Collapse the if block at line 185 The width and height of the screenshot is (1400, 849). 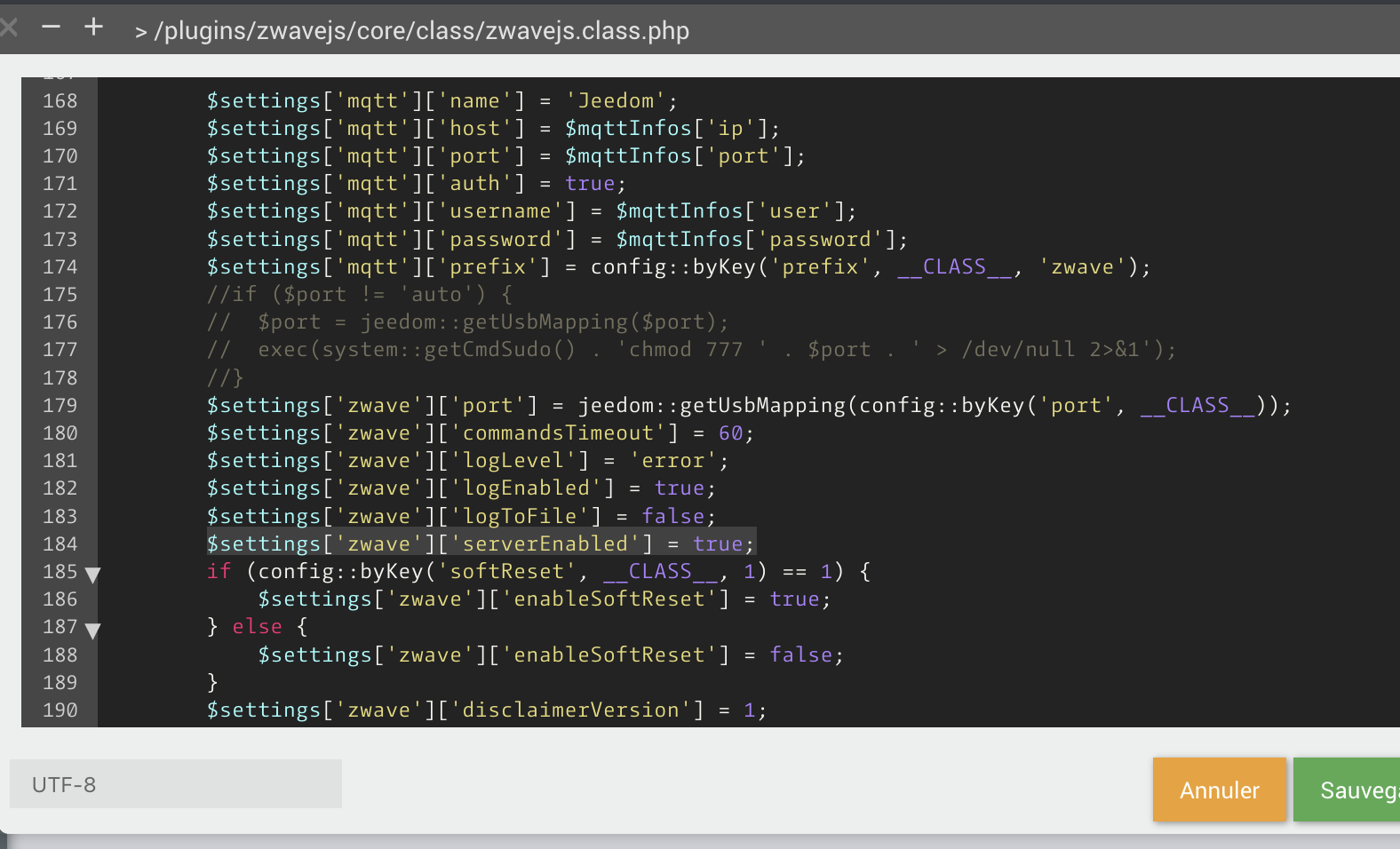coord(92,574)
